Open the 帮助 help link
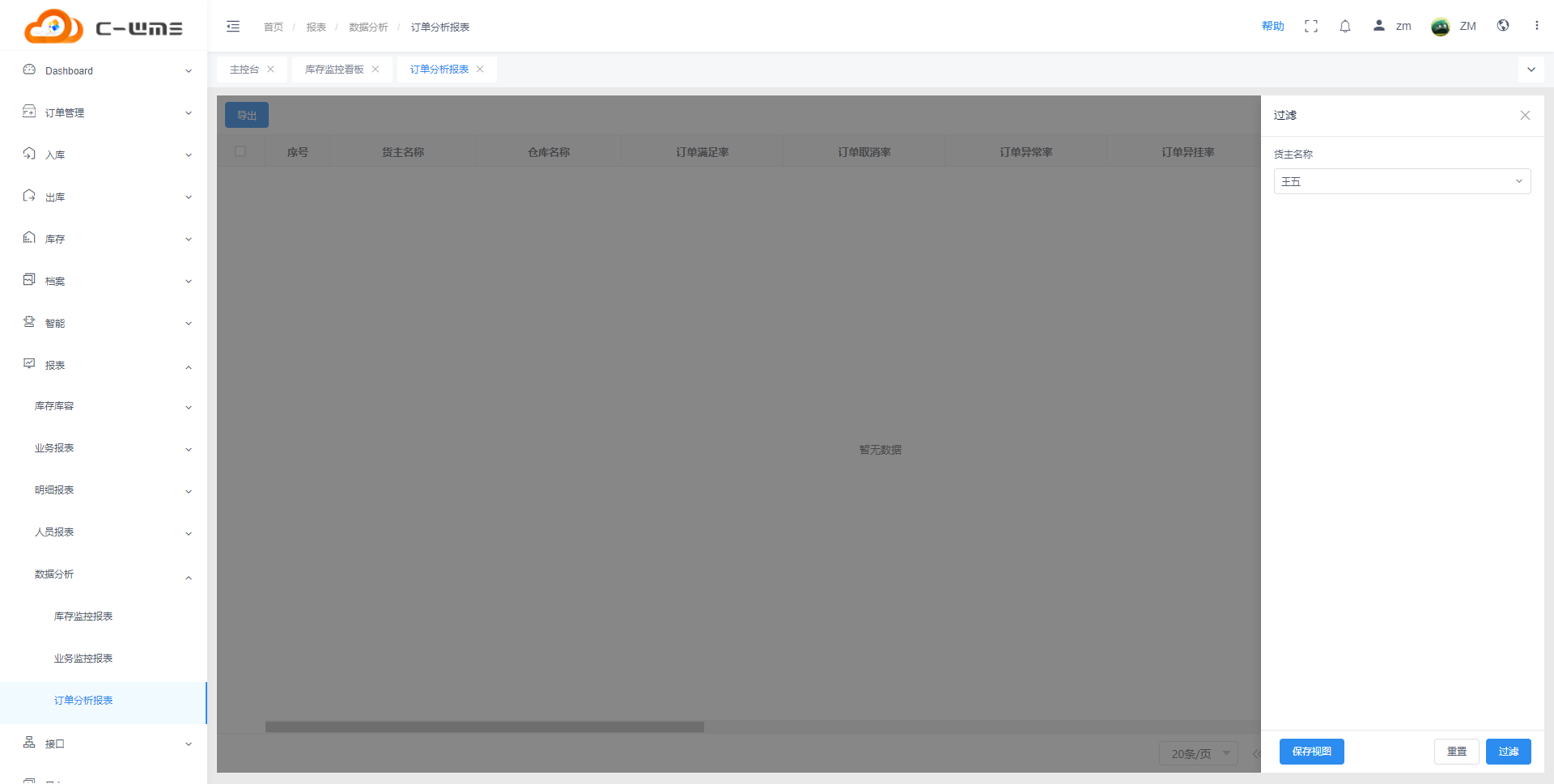 click(x=1273, y=26)
